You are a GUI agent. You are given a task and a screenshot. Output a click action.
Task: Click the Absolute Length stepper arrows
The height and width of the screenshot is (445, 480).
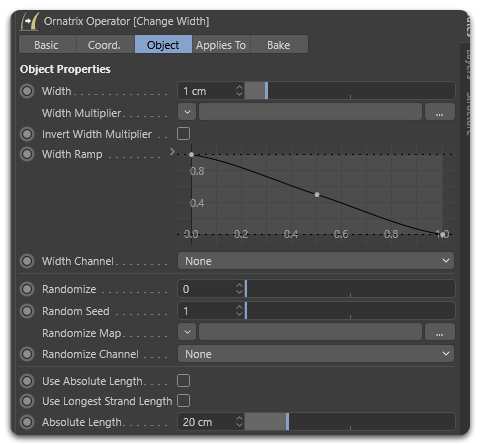239,422
